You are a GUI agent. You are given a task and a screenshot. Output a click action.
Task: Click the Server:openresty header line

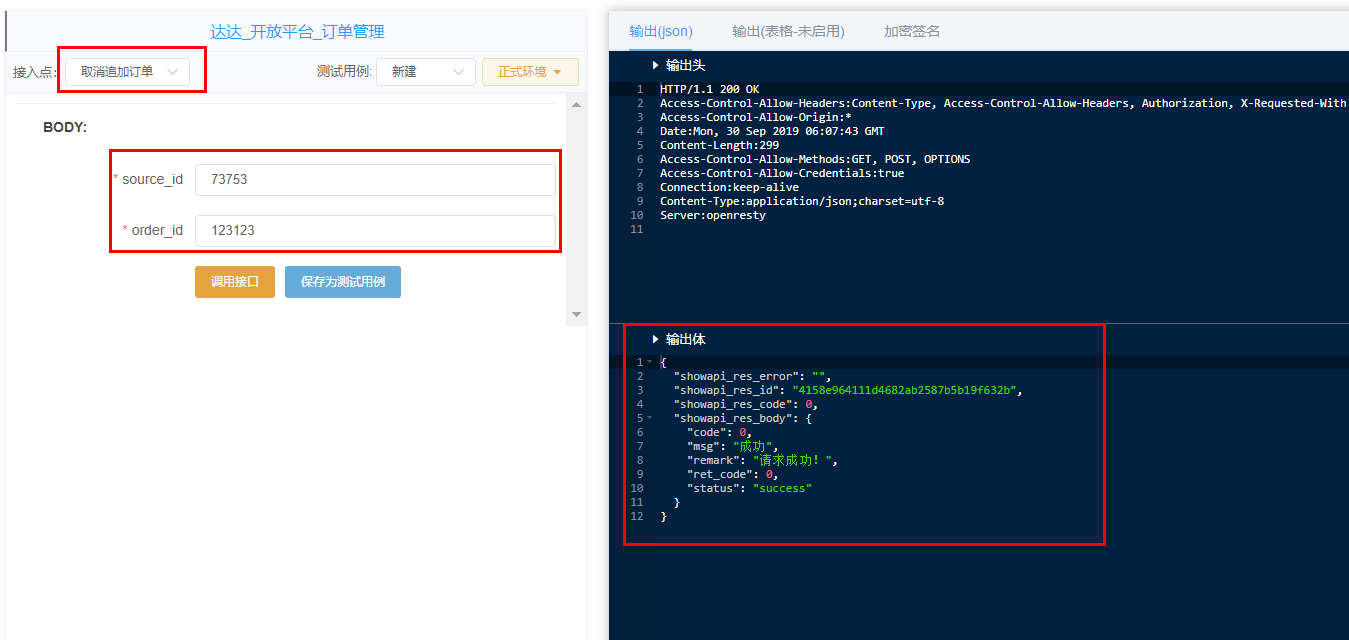(x=712, y=215)
